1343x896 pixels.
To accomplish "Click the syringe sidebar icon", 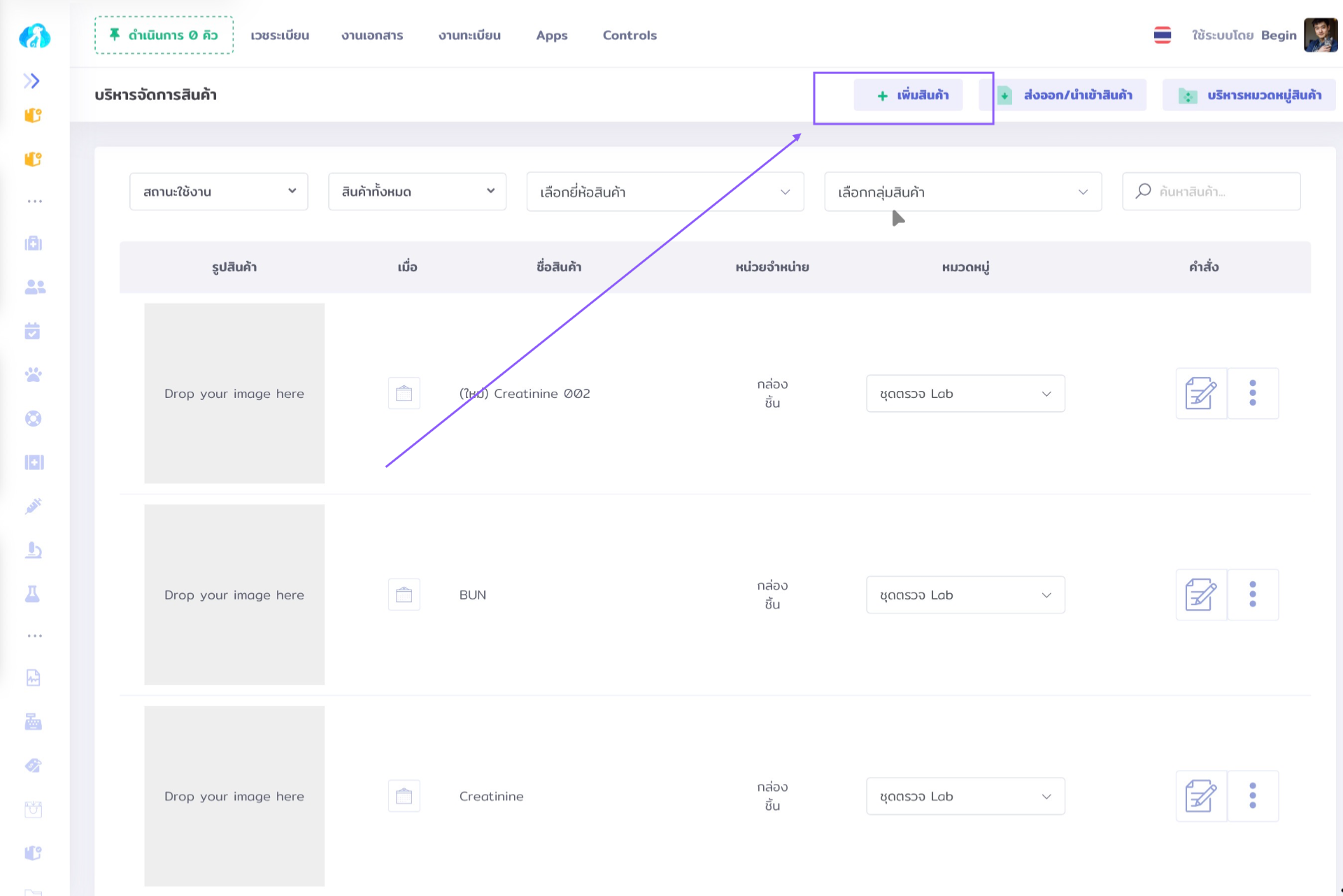I will 33,506.
